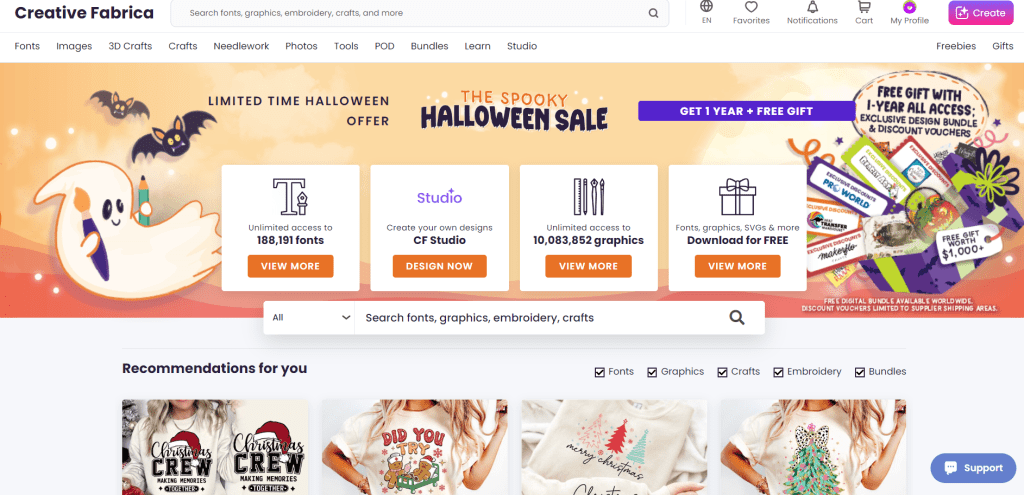Viewport: 1024px width, 495px height.
Task: Open the Notifications bell icon
Action: click(x=812, y=7)
